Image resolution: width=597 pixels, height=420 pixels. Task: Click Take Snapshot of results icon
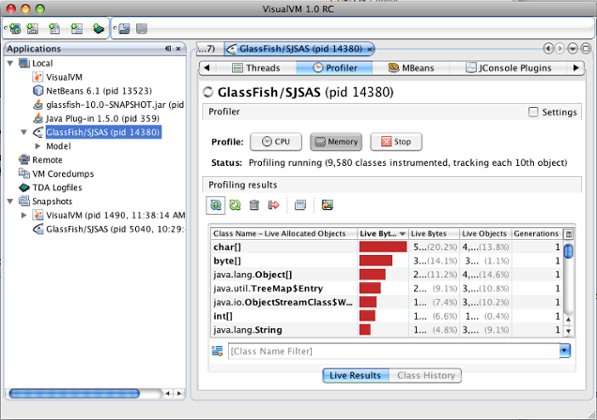300,205
